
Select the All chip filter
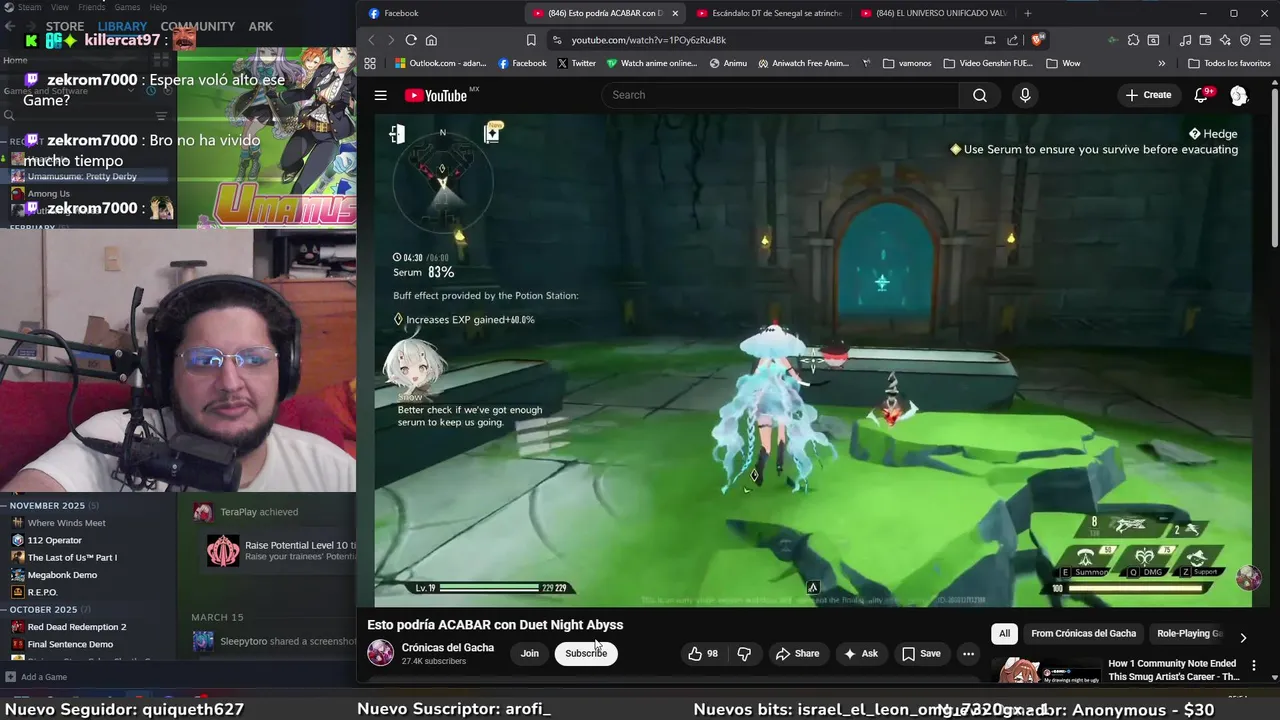1004,633
